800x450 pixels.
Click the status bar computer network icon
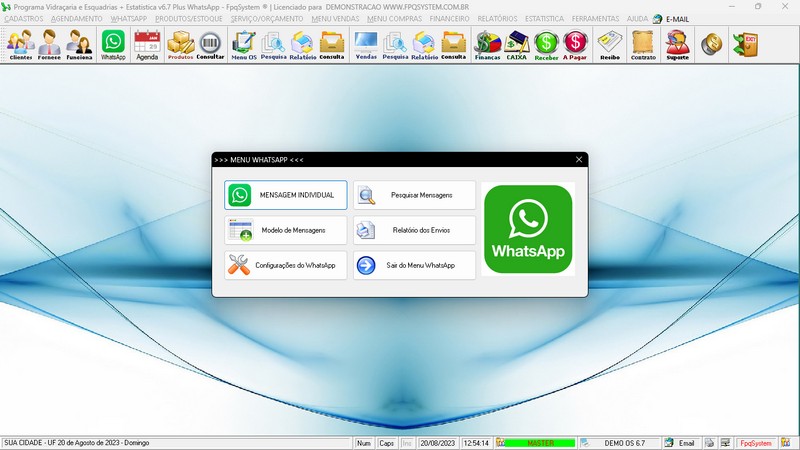[x=725, y=443]
